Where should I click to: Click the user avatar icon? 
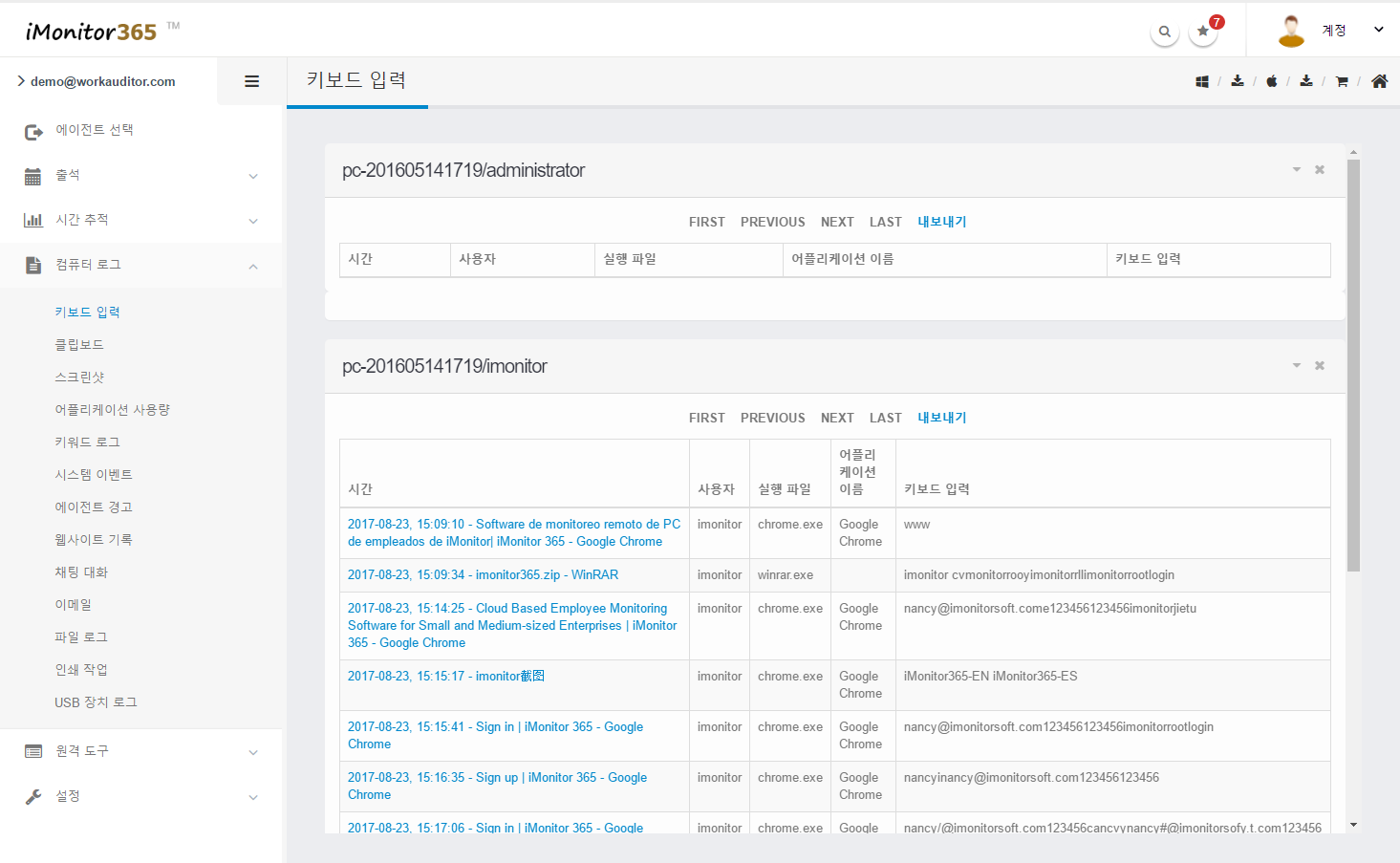coord(1291,31)
